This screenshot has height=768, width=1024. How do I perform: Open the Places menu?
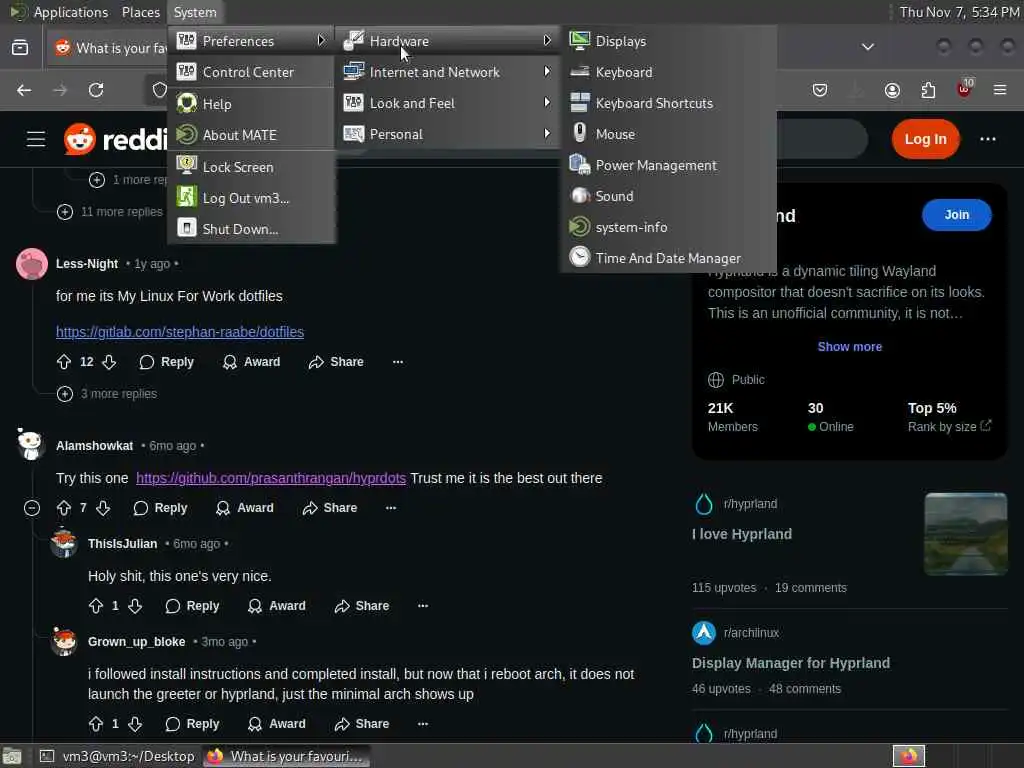(140, 12)
